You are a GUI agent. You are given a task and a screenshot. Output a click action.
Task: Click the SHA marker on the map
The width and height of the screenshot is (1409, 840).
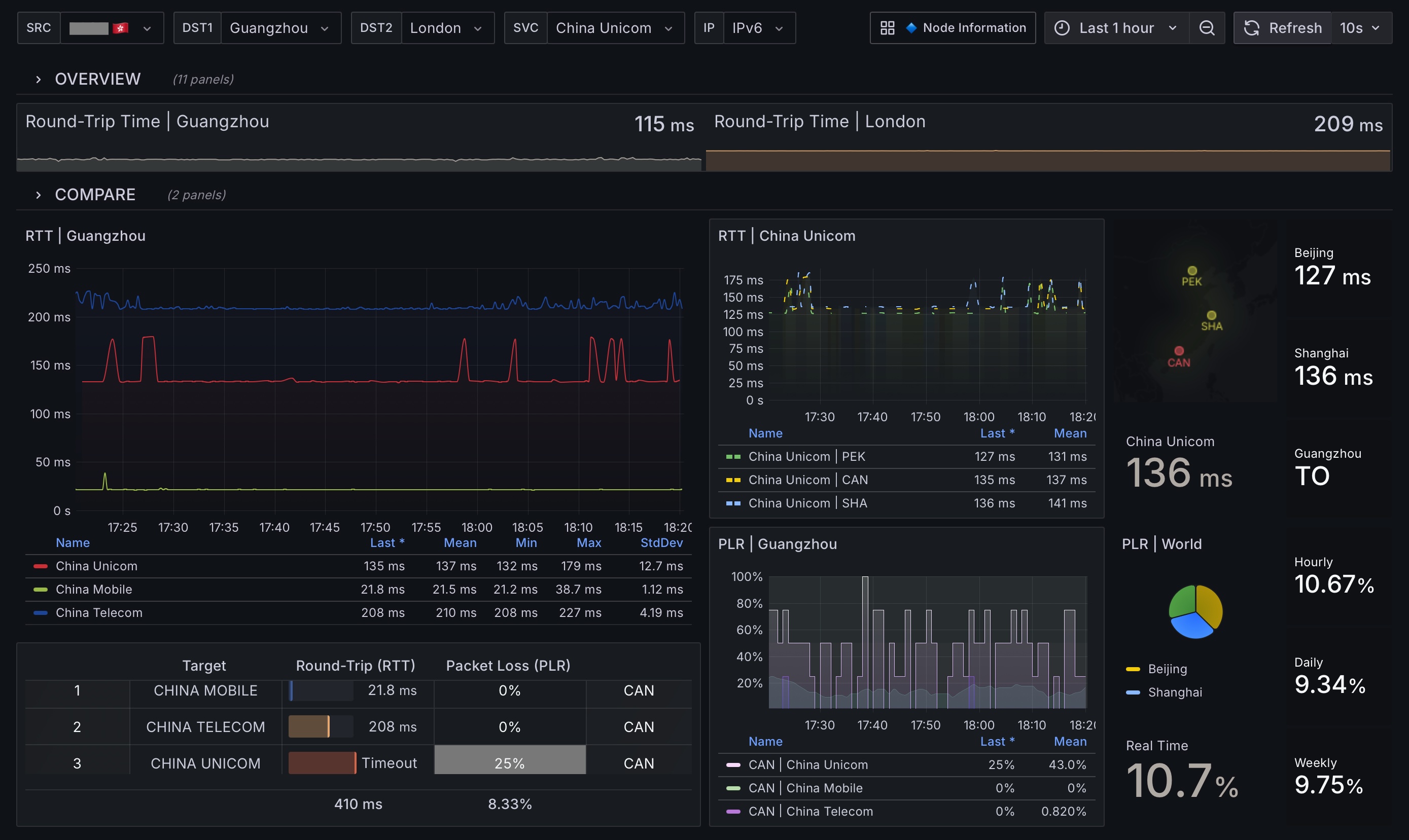click(1211, 316)
